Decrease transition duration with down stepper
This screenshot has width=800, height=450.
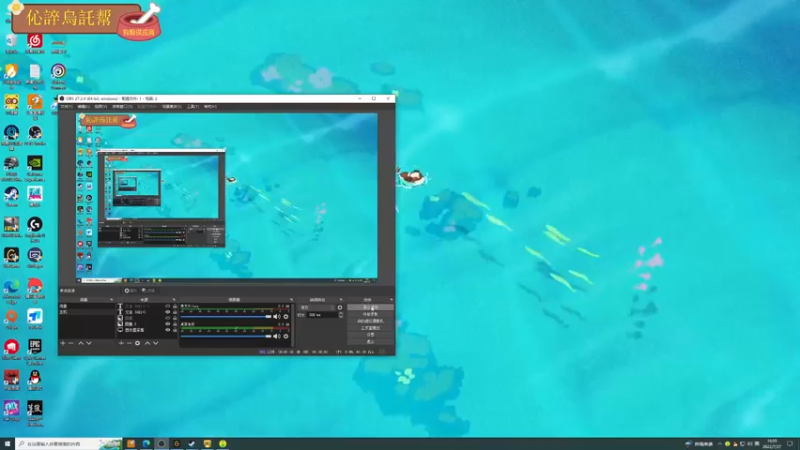tap(341, 316)
